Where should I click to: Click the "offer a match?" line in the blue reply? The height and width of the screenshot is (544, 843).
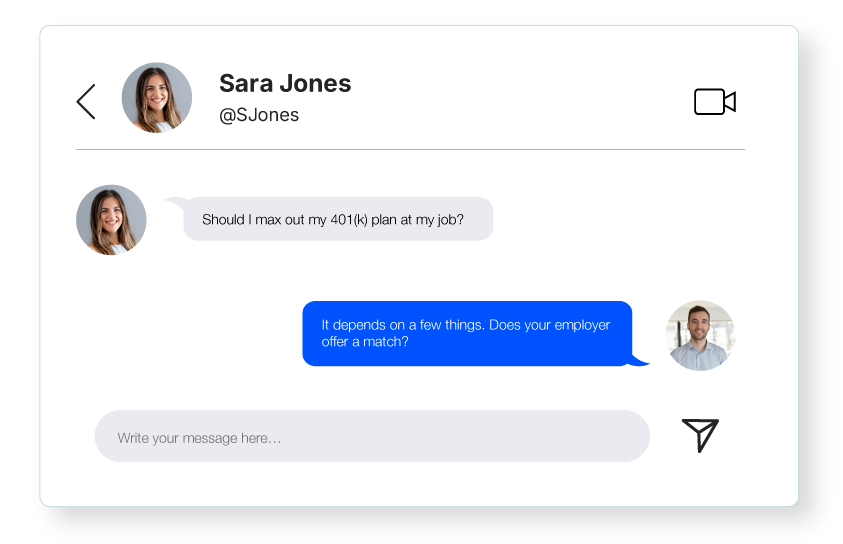[365, 342]
